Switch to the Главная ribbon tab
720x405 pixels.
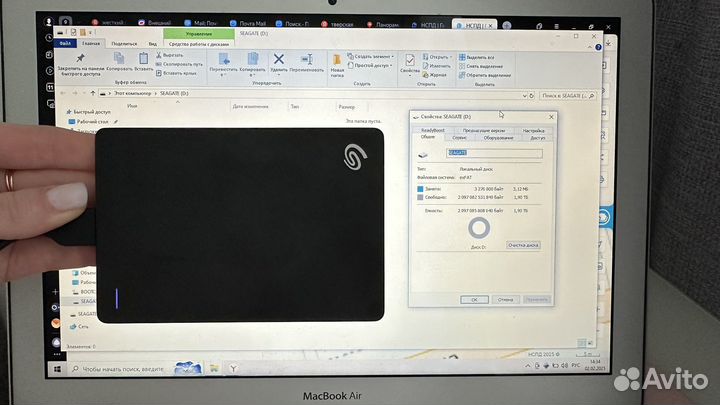91,43
